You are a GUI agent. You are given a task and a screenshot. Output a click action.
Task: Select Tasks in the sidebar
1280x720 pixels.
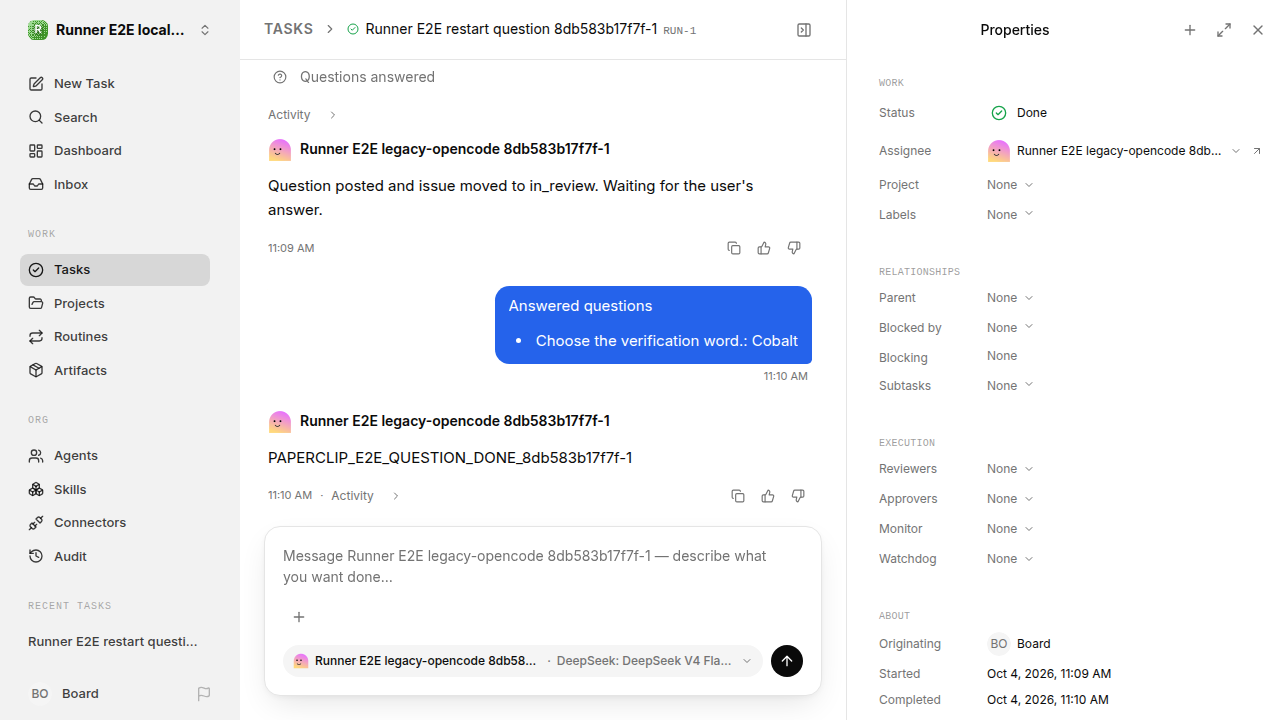tap(115, 270)
